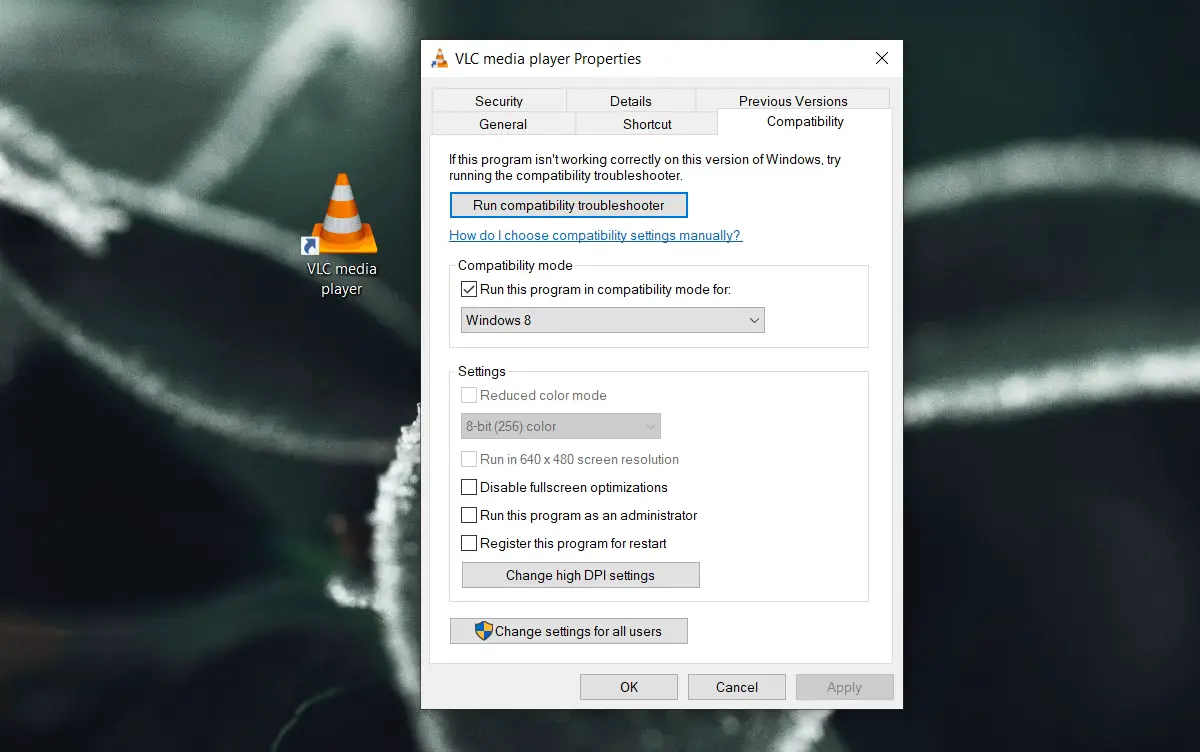This screenshot has width=1200, height=752.
Task: Switch to the Security tab
Action: click(x=499, y=101)
